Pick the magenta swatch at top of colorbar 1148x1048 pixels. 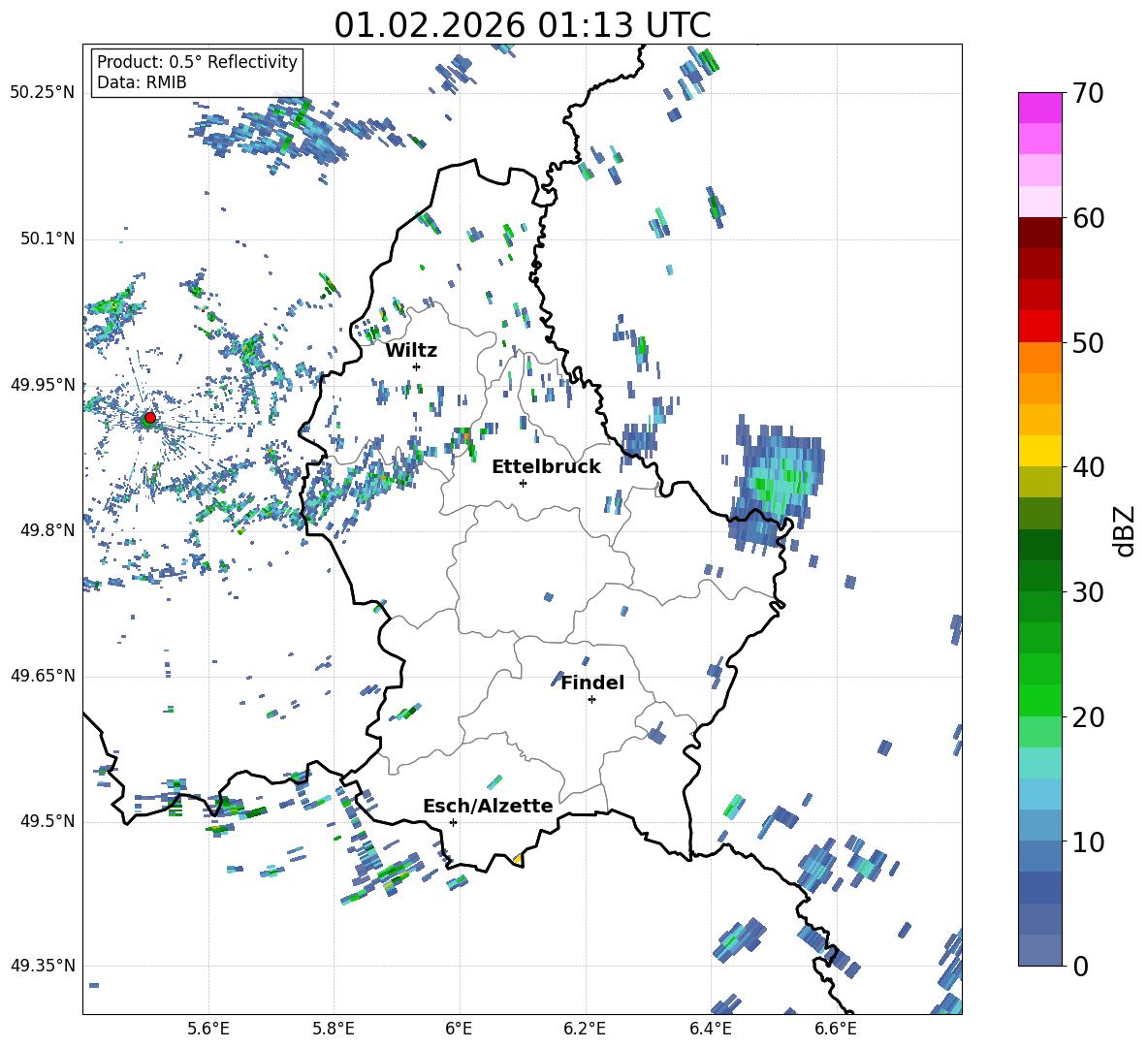[1040, 107]
